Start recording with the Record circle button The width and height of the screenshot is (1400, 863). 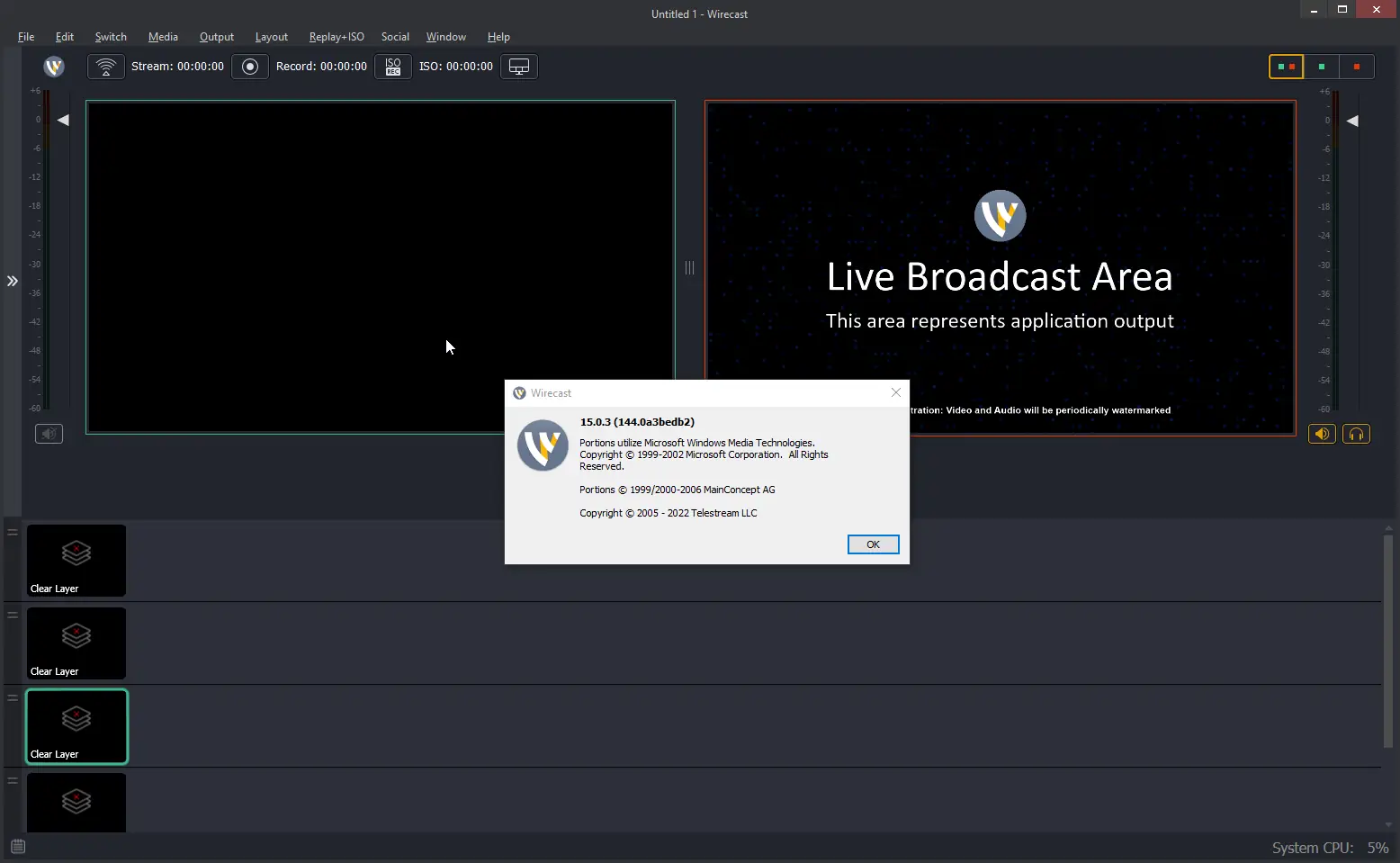click(250, 67)
